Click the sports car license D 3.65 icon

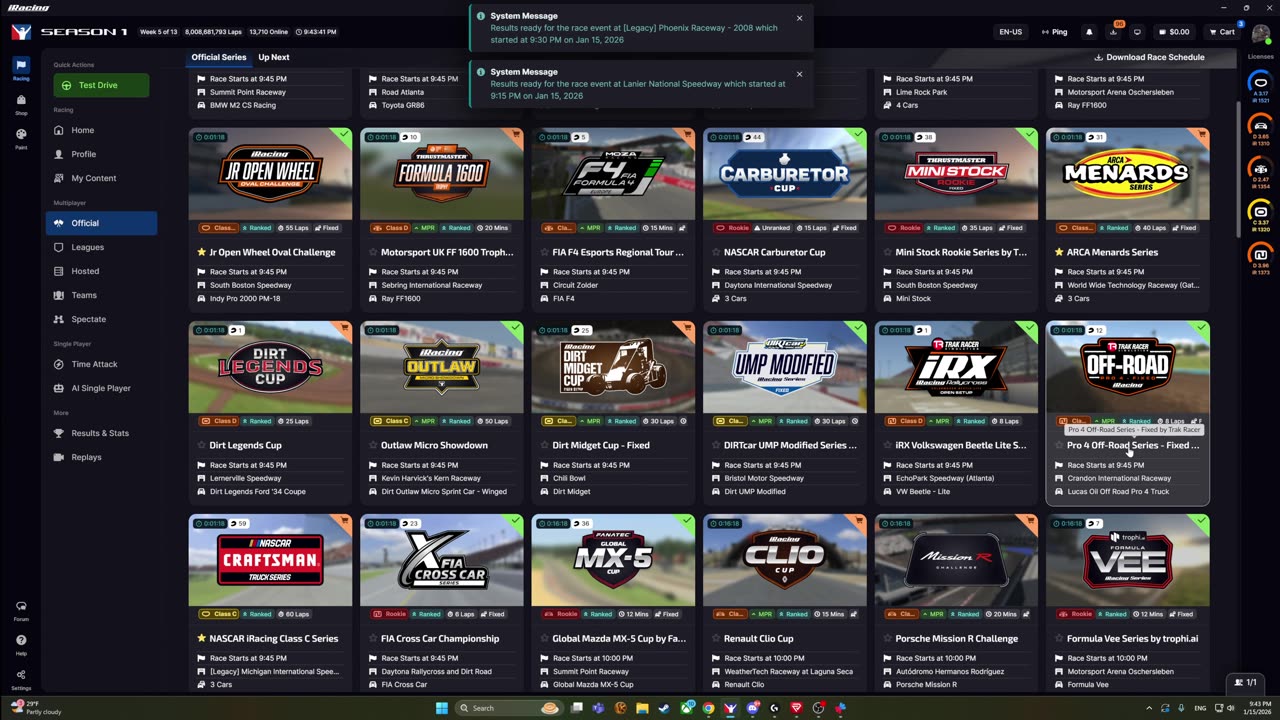1261,127
